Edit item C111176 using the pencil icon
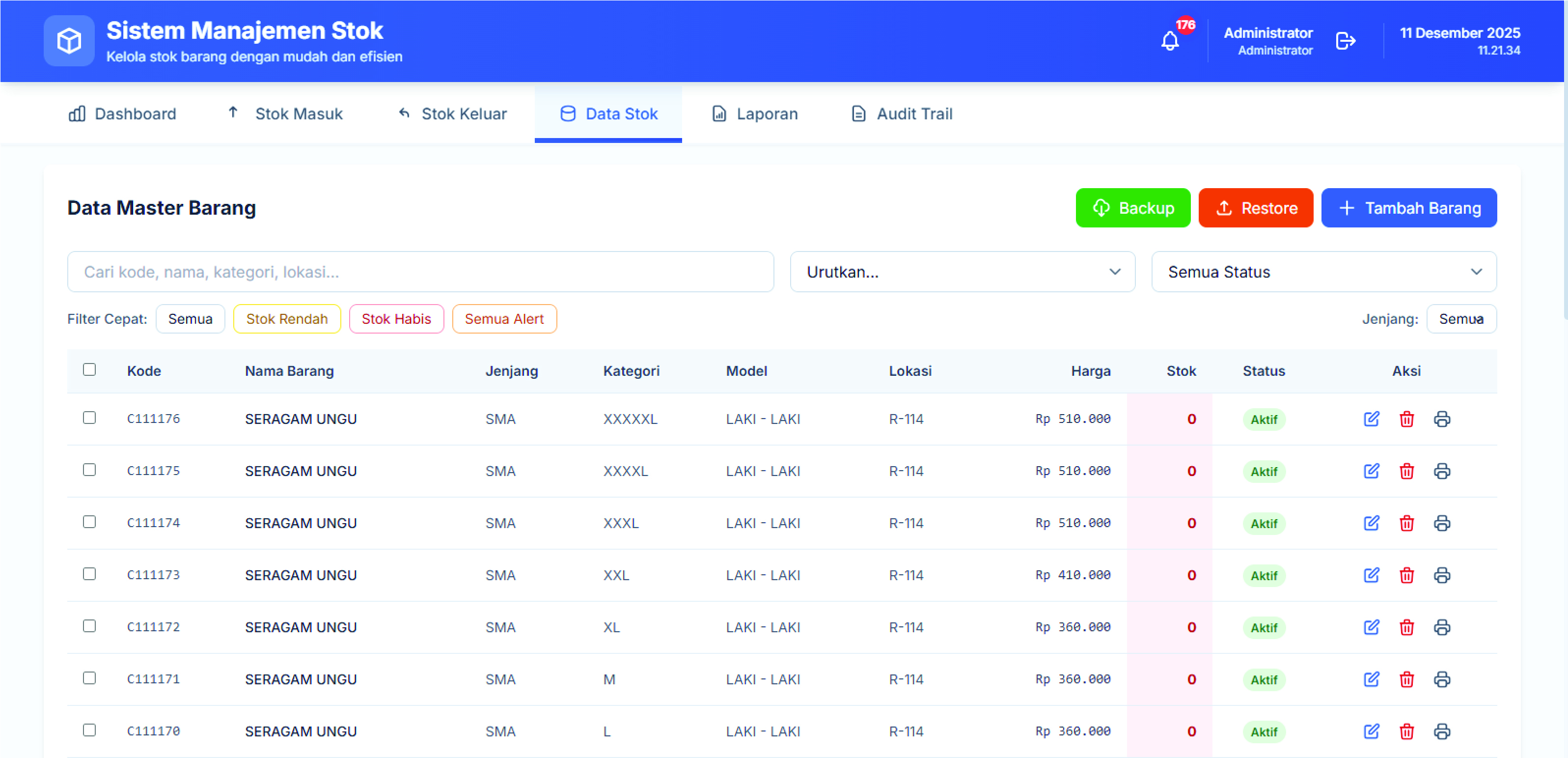The height and width of the screenshot is (758, 1568). 1371,419
